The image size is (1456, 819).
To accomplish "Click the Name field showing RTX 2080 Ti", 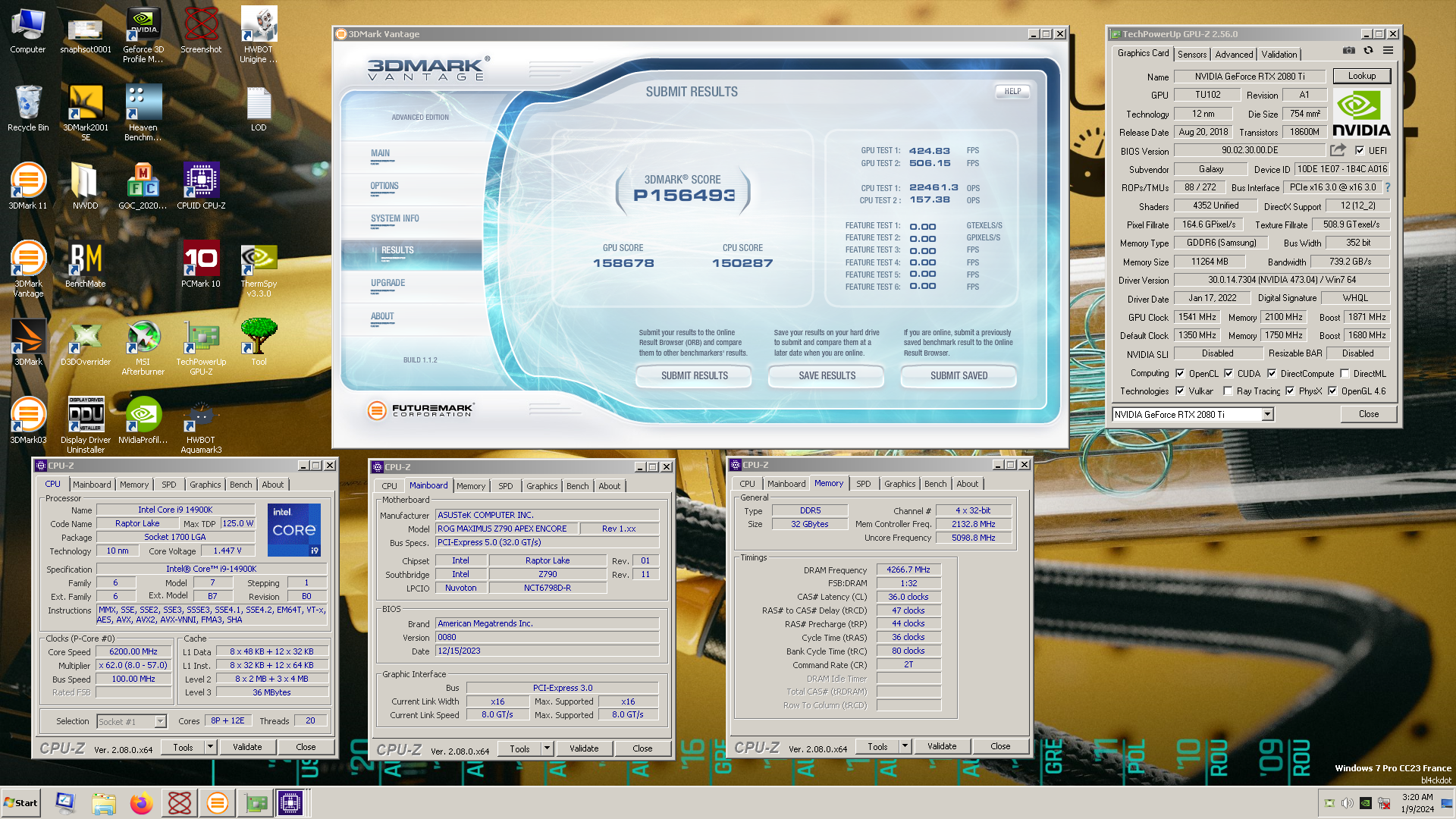I will coord(1250,76).
